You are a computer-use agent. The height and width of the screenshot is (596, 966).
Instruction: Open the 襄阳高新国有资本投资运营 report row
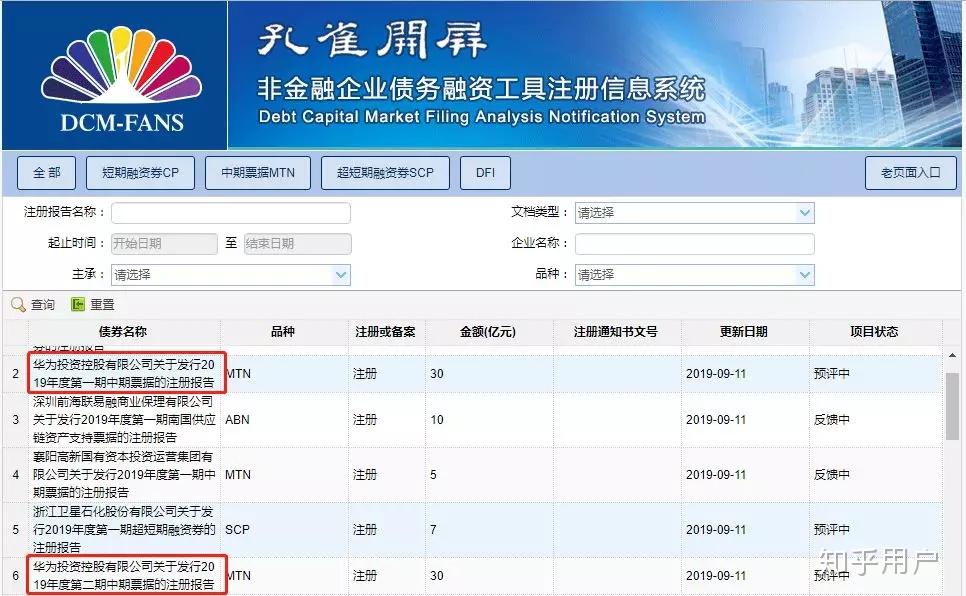[124, 475]
